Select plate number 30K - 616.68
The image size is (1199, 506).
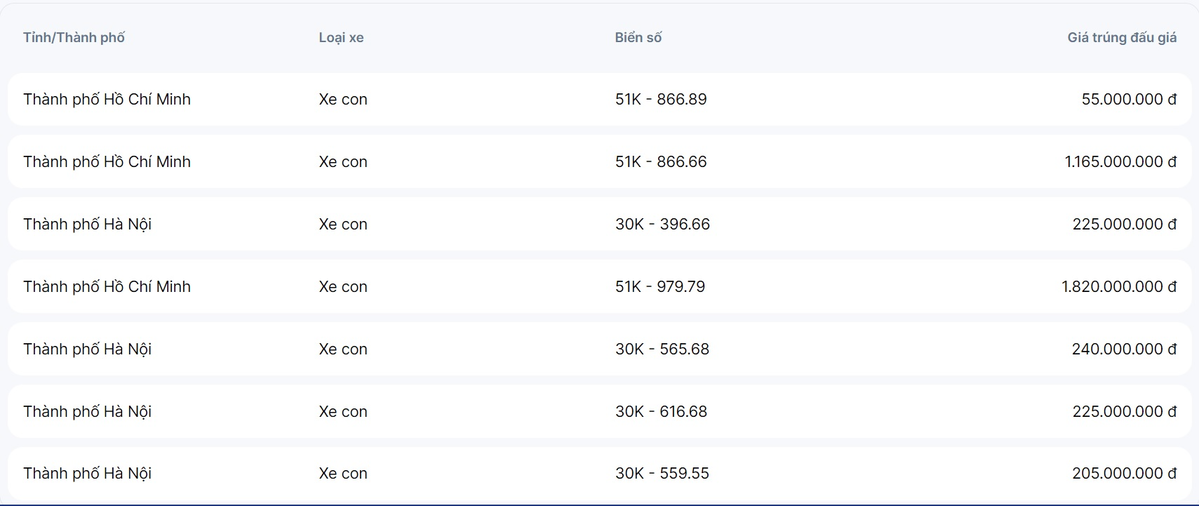[x=661, y=412]
